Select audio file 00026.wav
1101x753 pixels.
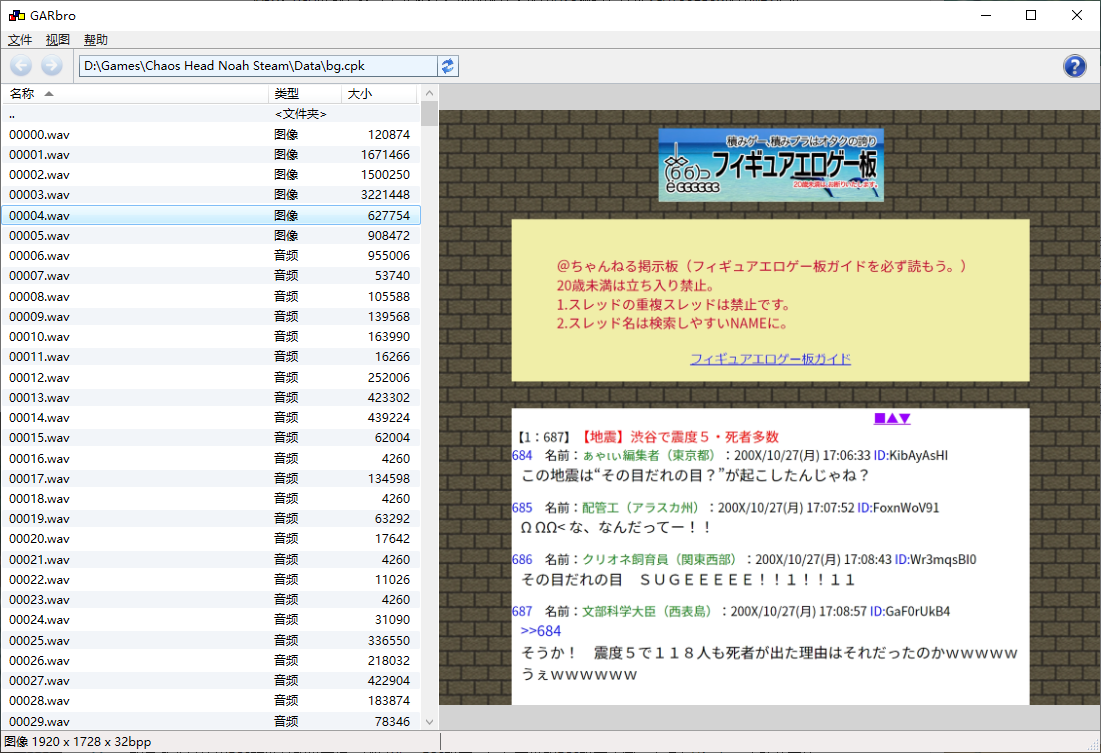click(x=211, y=660)
